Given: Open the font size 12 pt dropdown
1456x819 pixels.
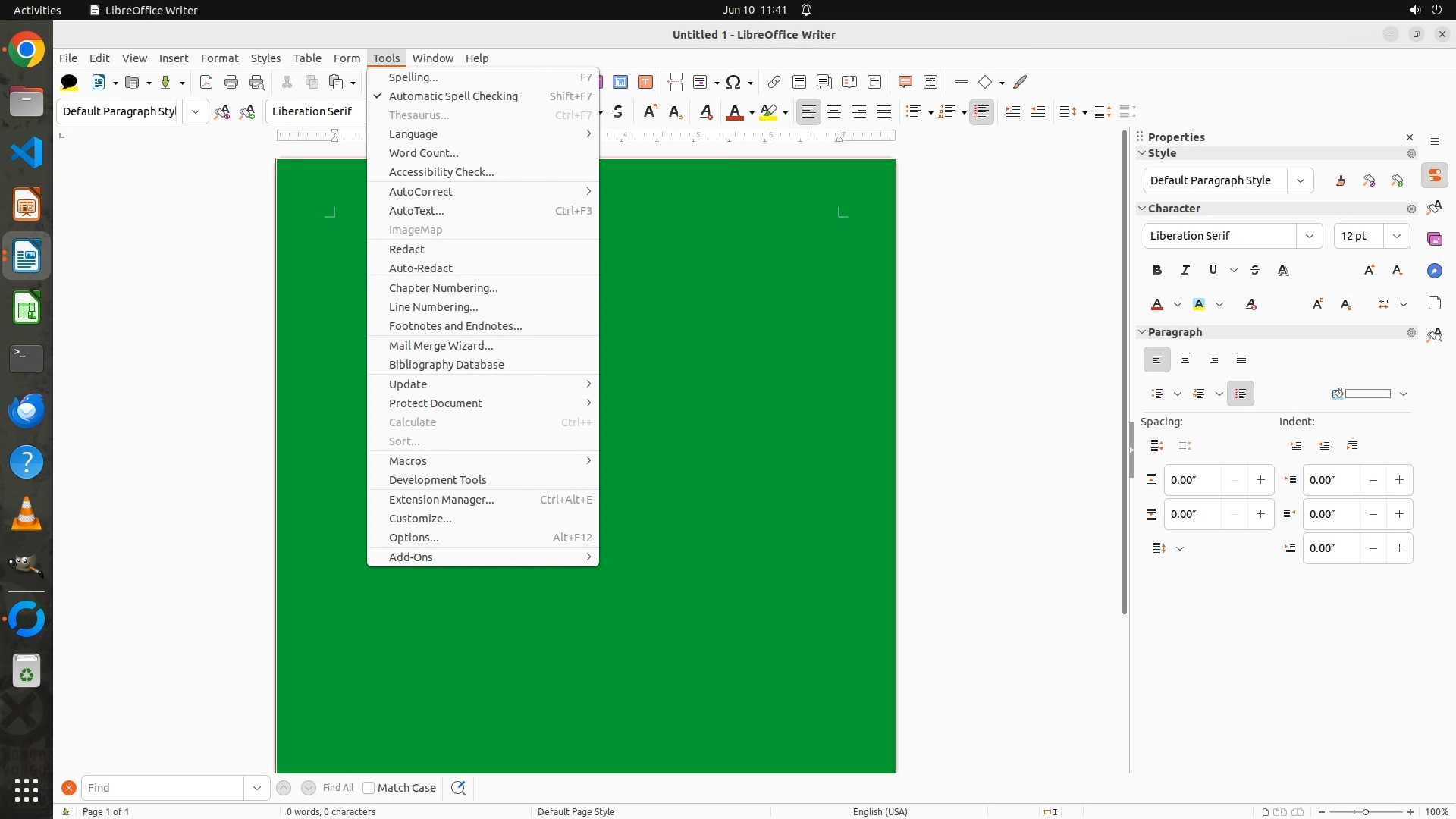Looking at the screenshot, I should click(1396, 236).
